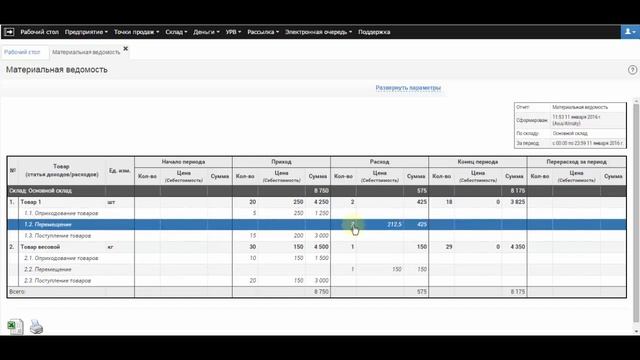Image resolution: width=640 pixels, height=360 pixels.
Task: Export report to Excel icon
Action: tap(16, 327)
